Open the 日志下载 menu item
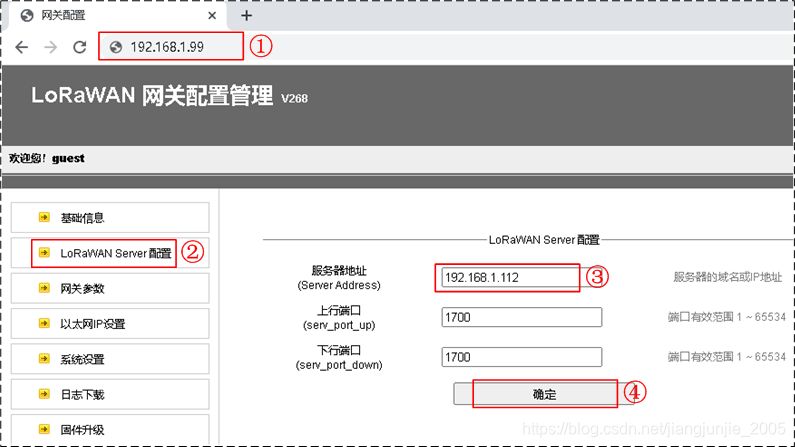The height and width of the screenshot is (447, 795). click(110, 394)
